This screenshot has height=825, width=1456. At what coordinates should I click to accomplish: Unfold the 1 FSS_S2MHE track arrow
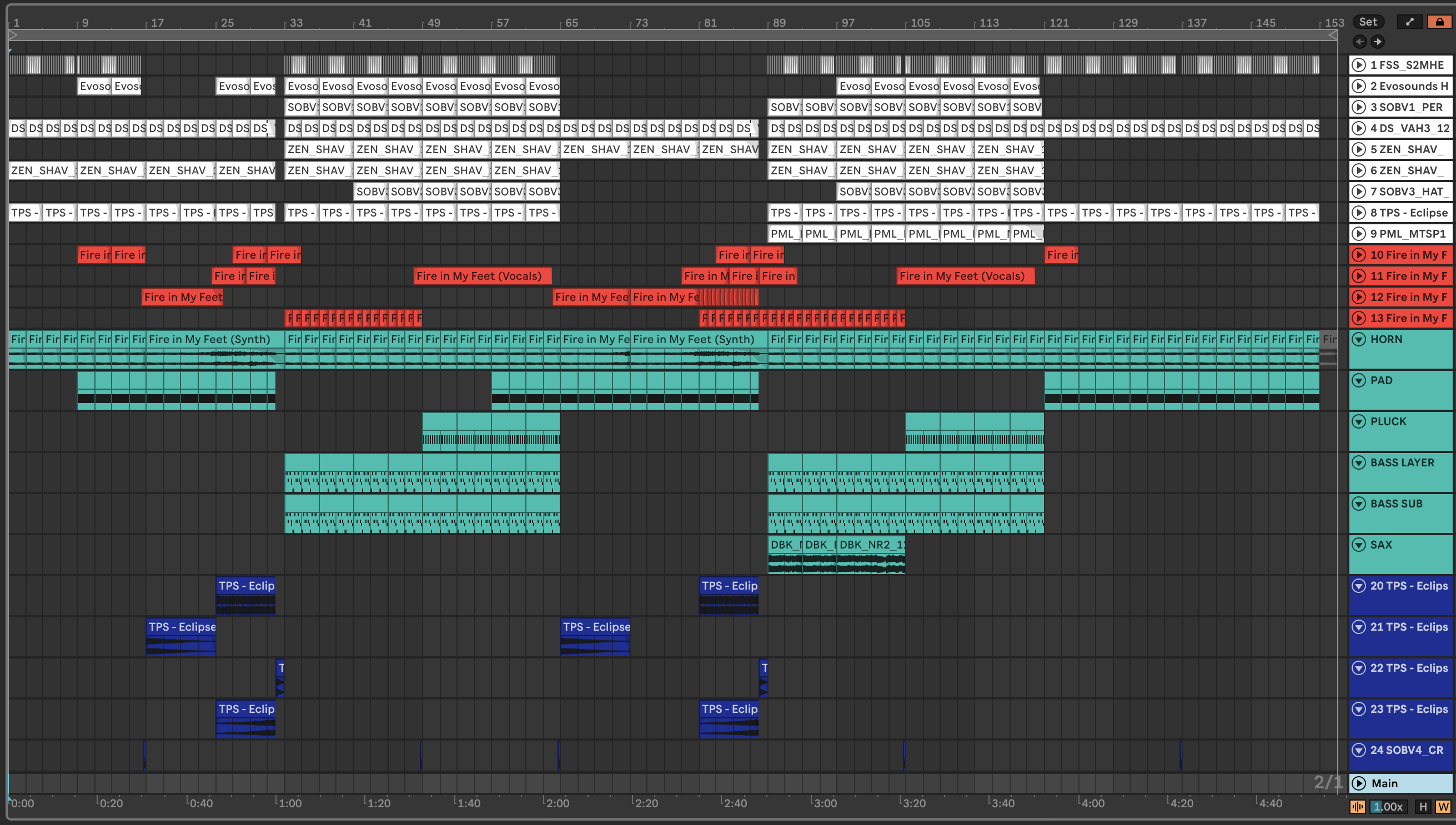pyautogui.click(x=1358, y=65)
